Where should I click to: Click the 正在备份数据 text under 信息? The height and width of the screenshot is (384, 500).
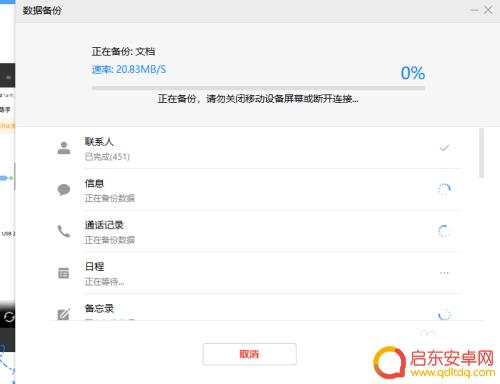pyautogui.click(x=110, y=198)
